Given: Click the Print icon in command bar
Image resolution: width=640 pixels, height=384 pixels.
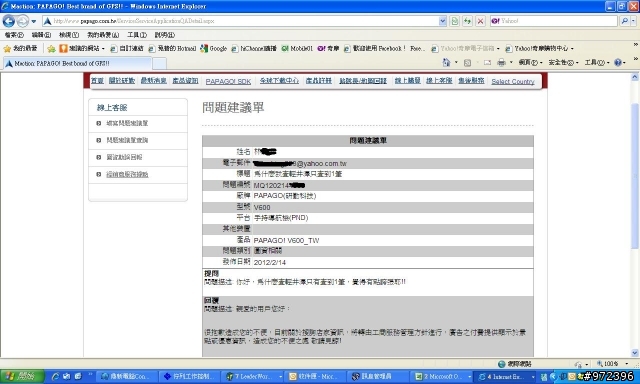Looking at the screenshot, I should [501, 62].
